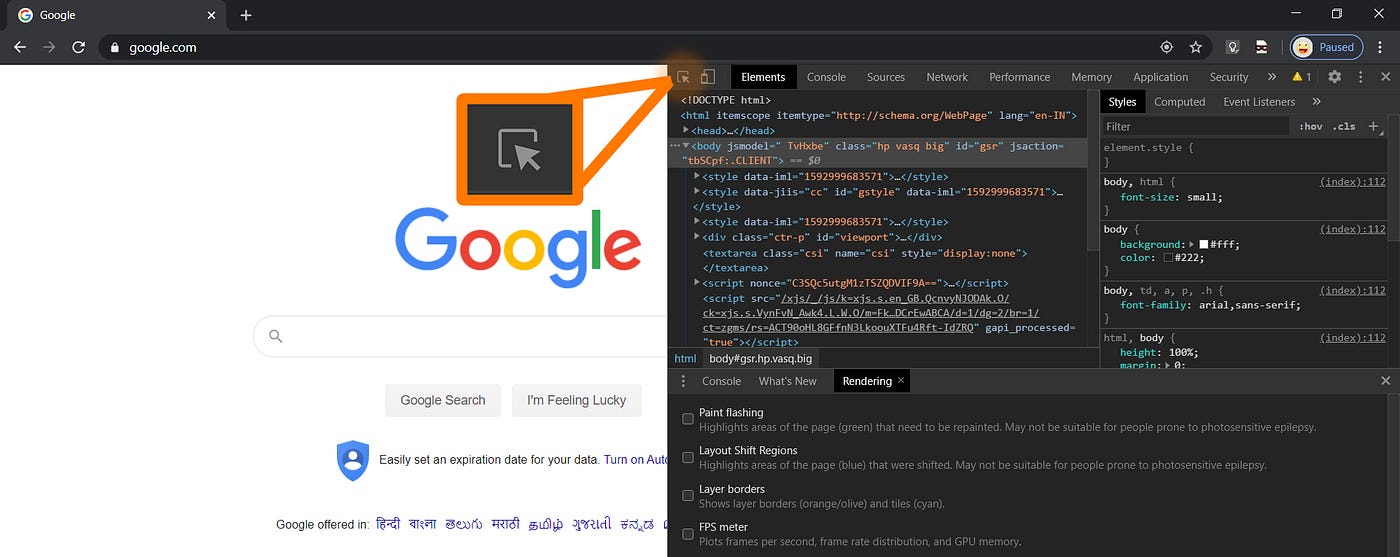The image size is (1400, 557).
Task: Select the body#gsr.hp.vasq.big breadcrumb
Action: pos(761,358)
